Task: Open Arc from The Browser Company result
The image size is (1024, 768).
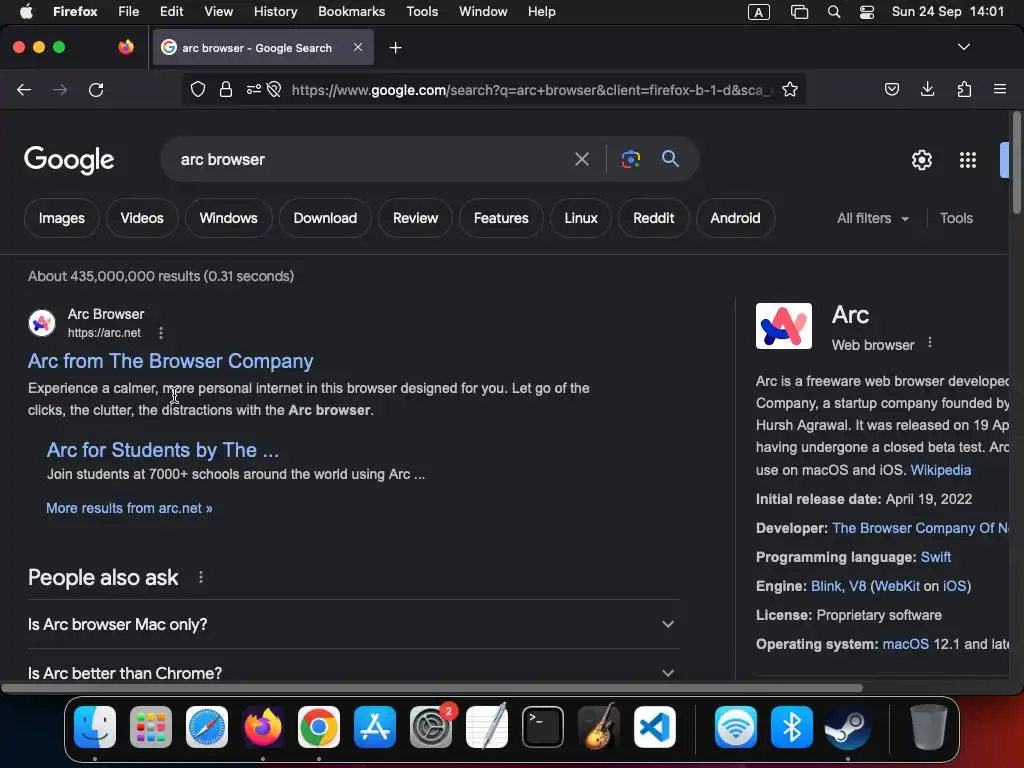Action: [x=170, y=361]
